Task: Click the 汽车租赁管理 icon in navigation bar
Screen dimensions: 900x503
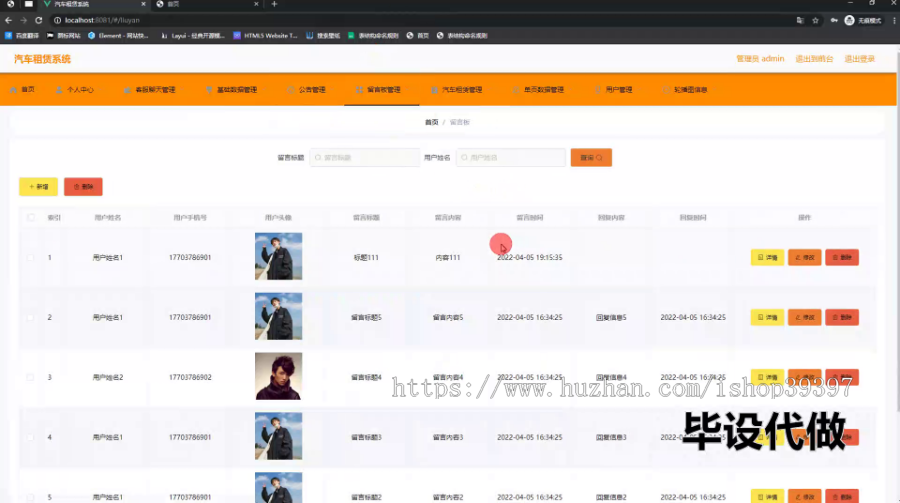Action: click(x=435, y=90)
